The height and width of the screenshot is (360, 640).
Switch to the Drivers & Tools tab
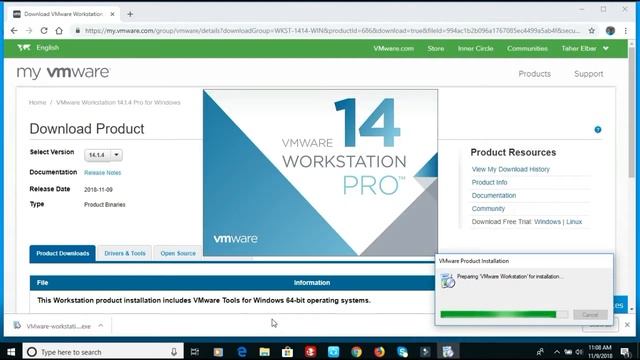125,253
